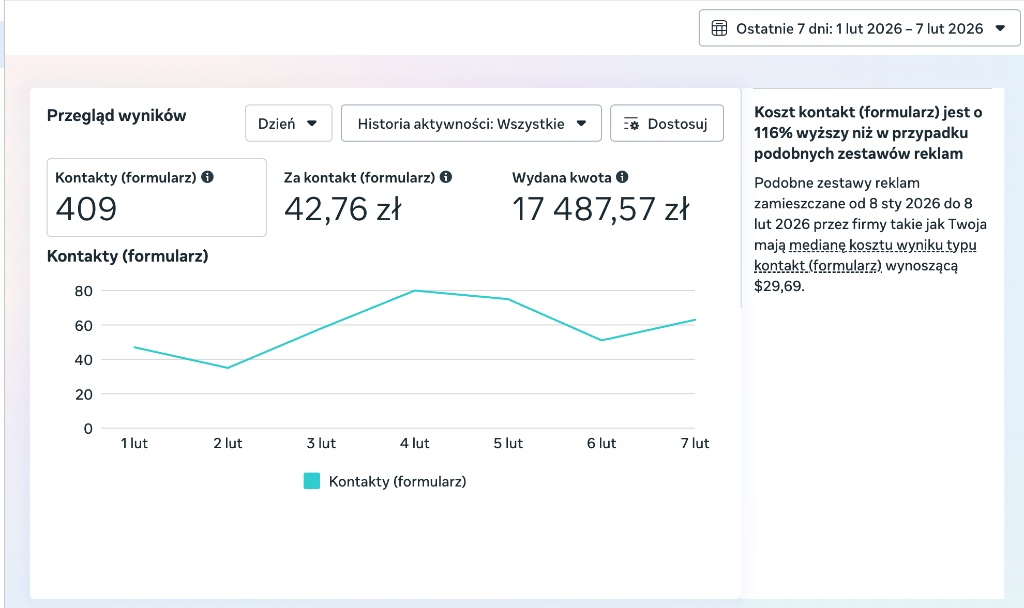1024x608 pixels.
Task: Click info icon next to Za kontakt (formularz)
Action: 445,177
